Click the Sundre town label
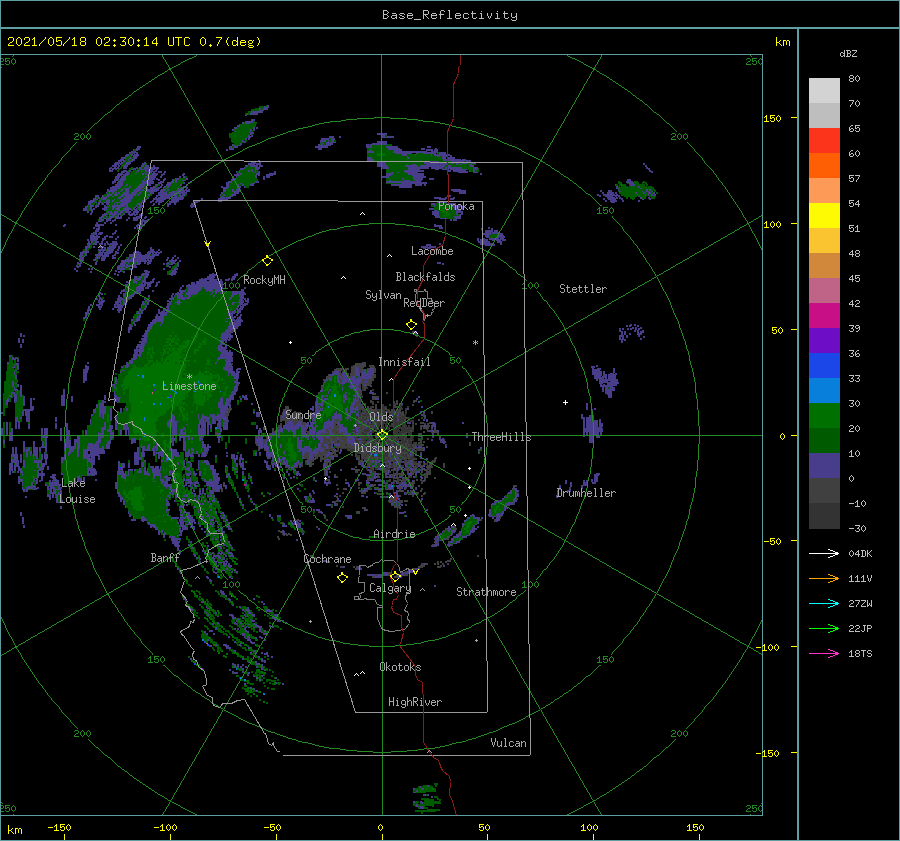Image resolution: width=900 pixels, height=841 pixels. coord(303,414)
